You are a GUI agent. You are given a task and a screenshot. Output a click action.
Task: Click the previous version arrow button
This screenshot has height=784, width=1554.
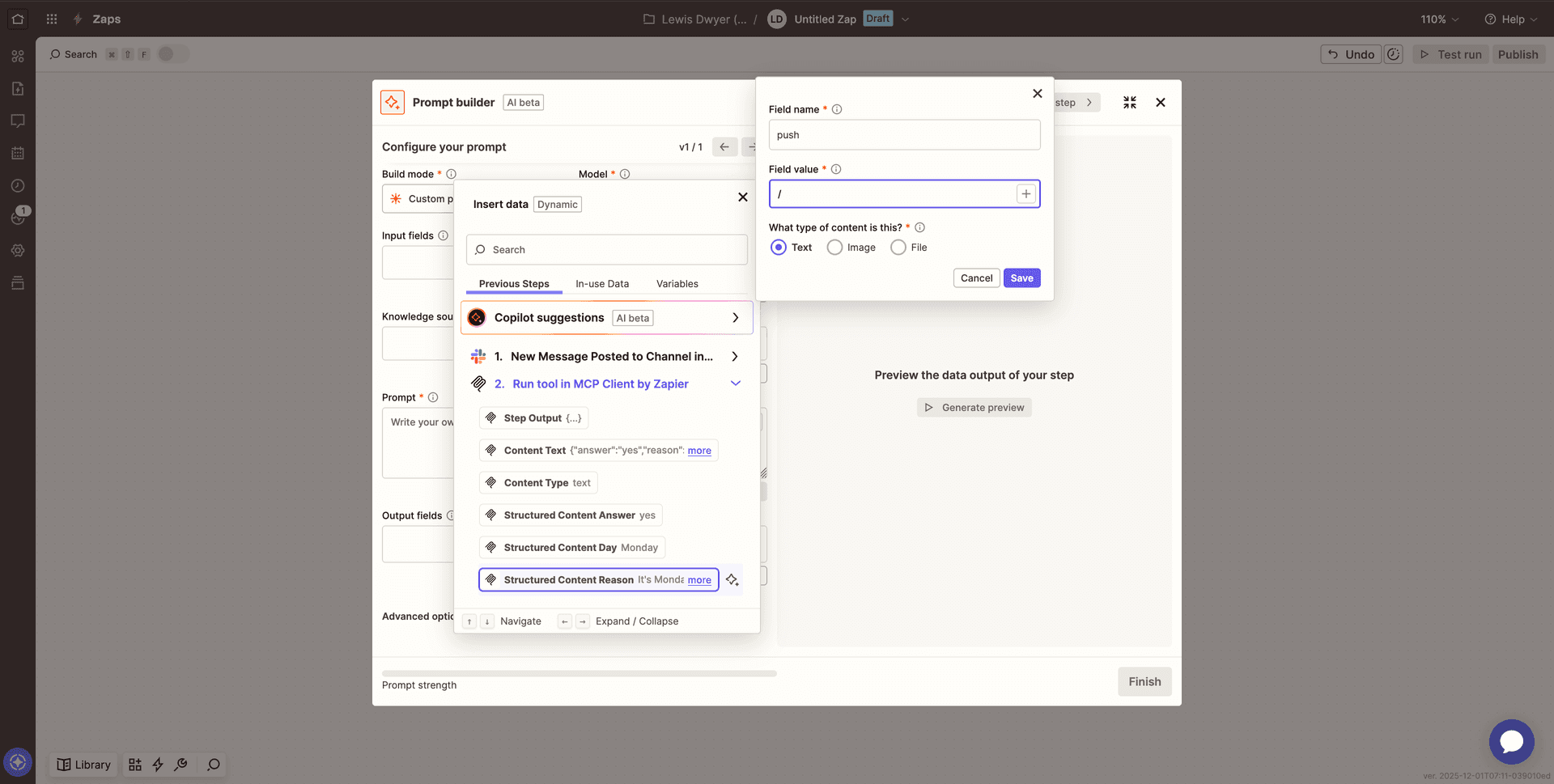coord(724,146)
